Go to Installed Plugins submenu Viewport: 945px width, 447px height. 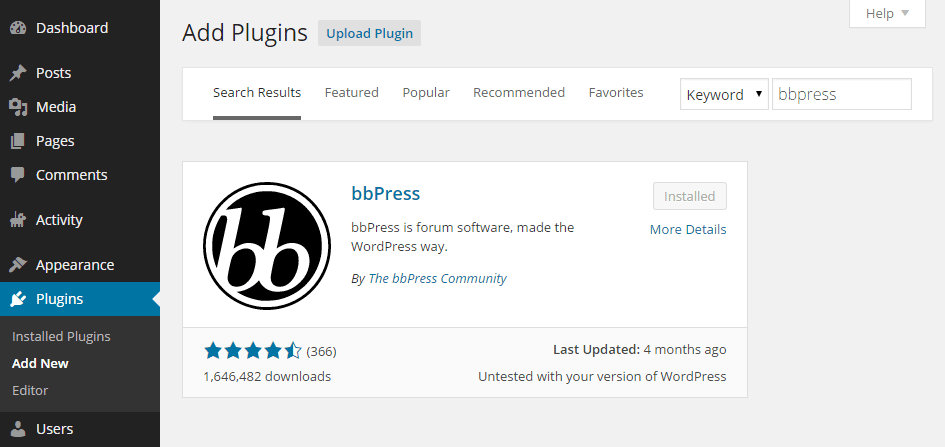click(61, 337)
